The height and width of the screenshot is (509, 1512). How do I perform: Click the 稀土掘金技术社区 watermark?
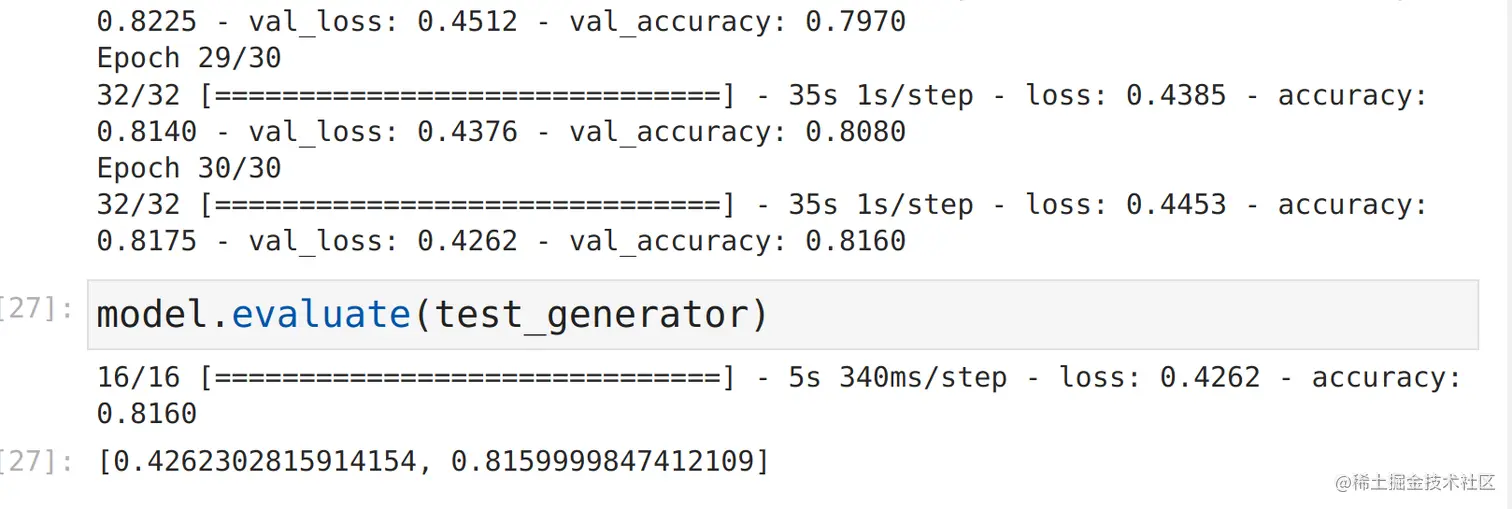click(x=1414, y=483)
